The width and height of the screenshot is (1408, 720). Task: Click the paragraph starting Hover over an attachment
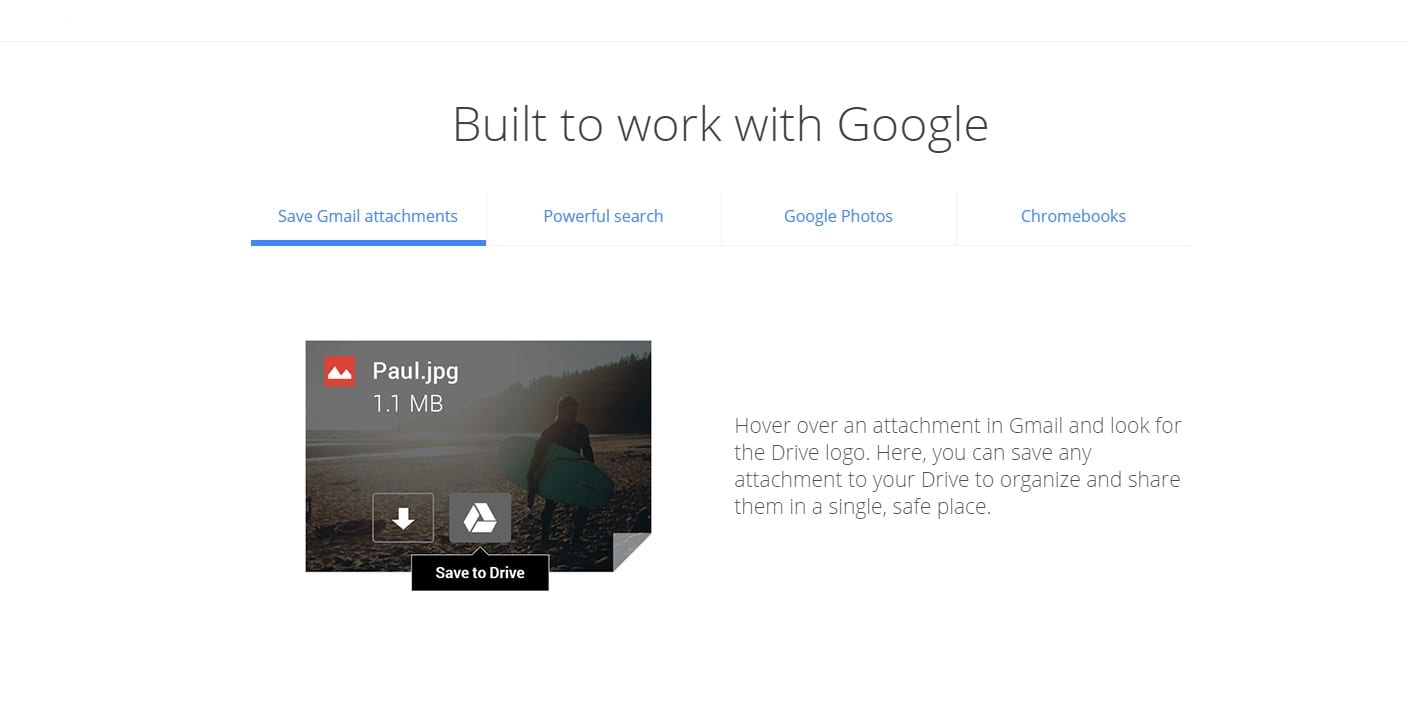tap(958, 466)
